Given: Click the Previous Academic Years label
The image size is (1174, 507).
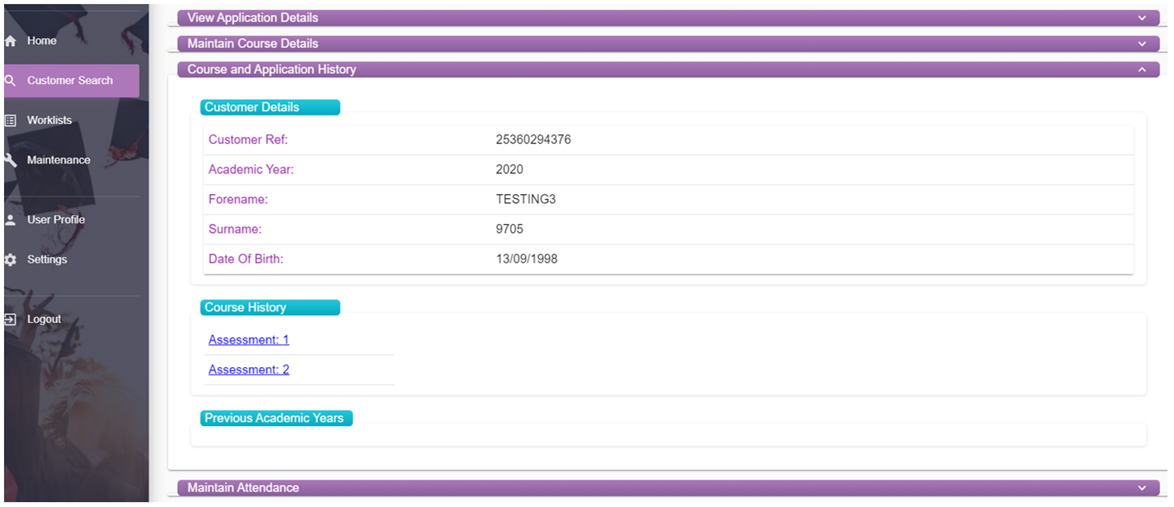Looking at the screenshot, I should (276, 418).
